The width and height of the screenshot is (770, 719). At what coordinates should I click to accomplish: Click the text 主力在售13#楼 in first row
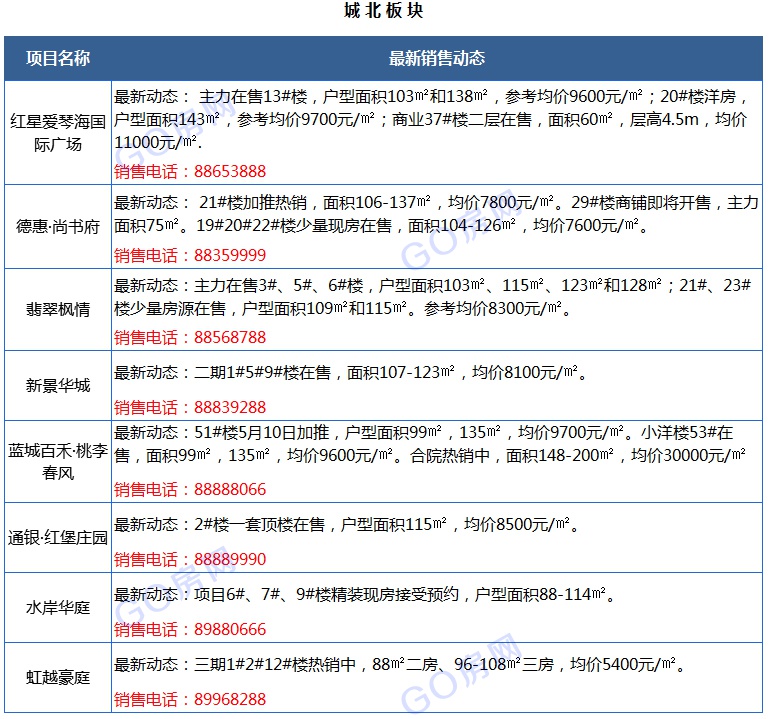coord(253,97)
